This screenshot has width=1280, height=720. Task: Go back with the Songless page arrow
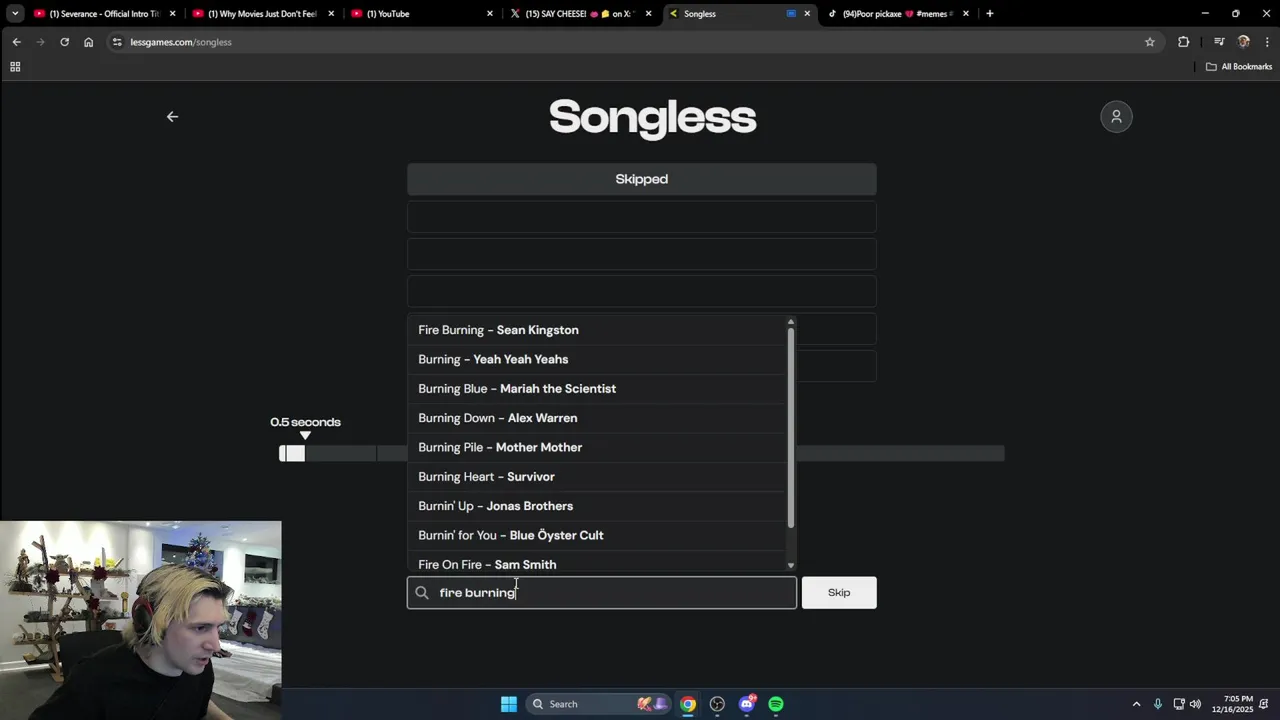(172, 117)
